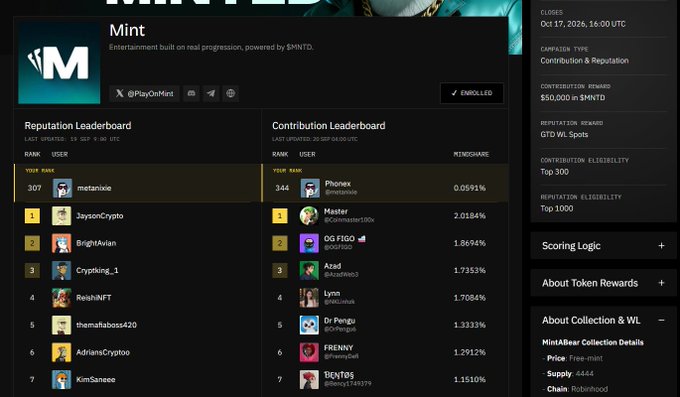The image size is (680, 397).
Task: Click the 2.0184% mindshare value
Action: point(470,216)
